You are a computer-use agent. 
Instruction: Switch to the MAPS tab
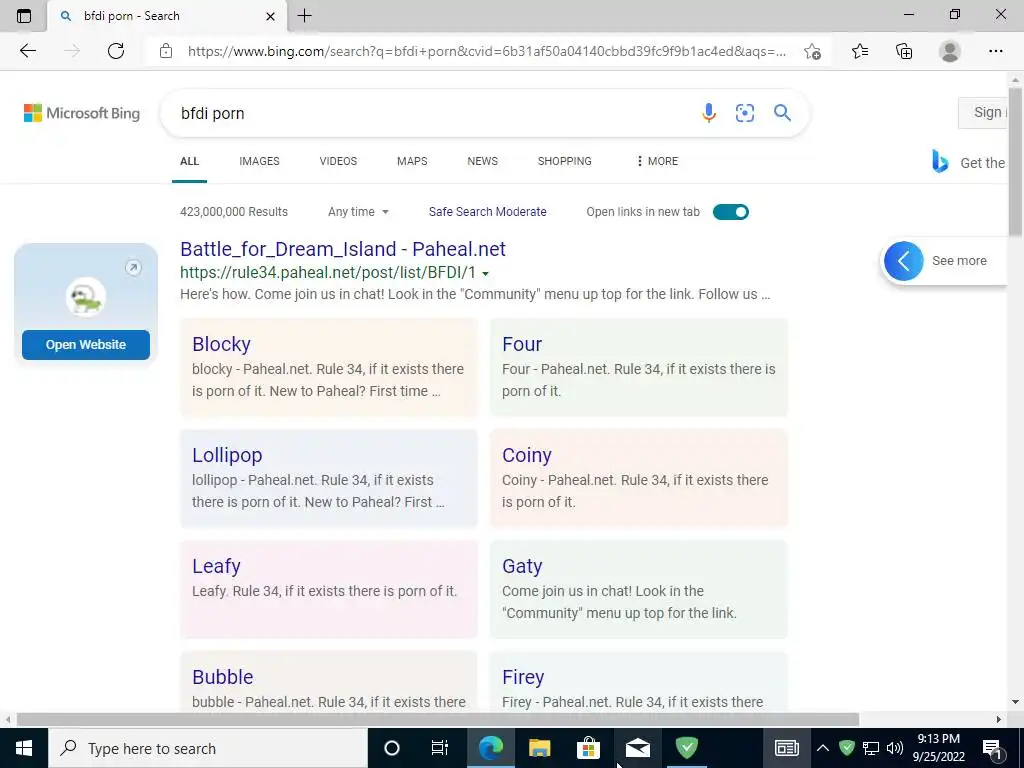tap(412, 161)
